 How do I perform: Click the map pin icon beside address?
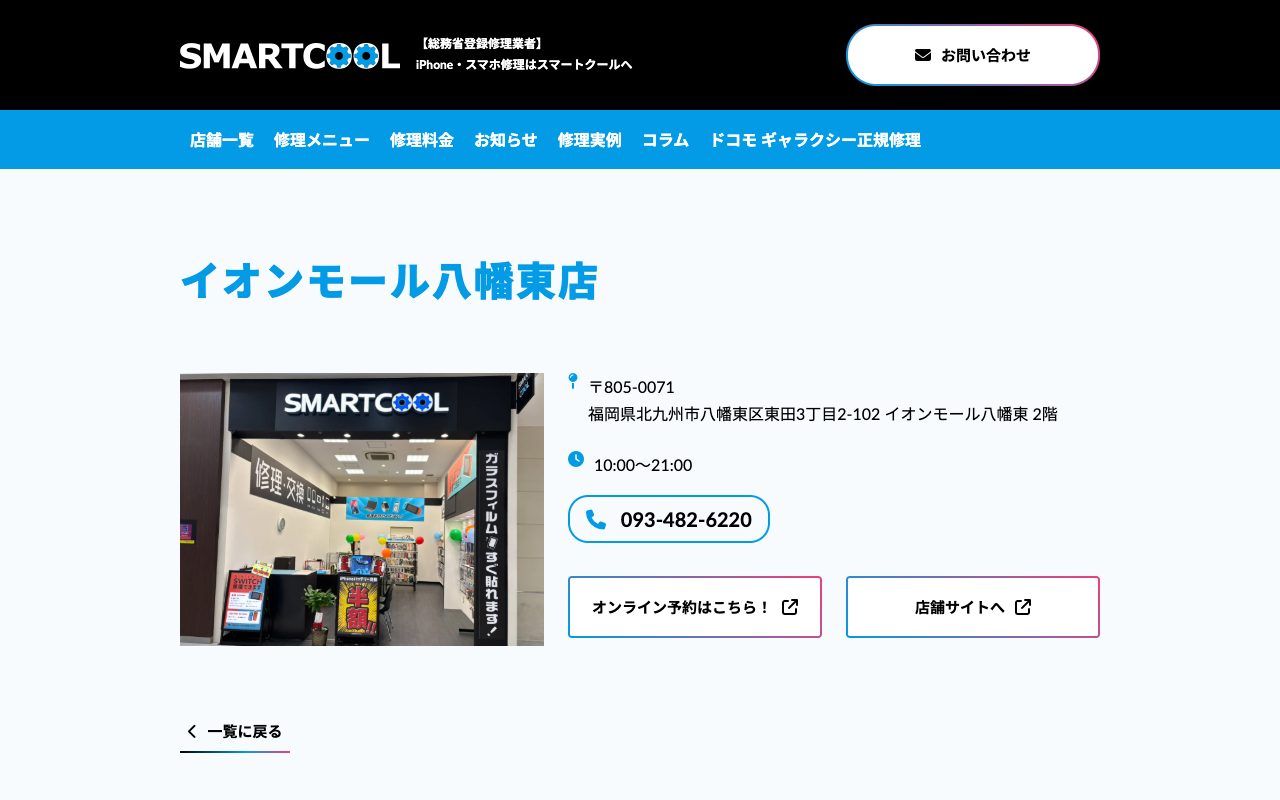click(x=573, y=381)
